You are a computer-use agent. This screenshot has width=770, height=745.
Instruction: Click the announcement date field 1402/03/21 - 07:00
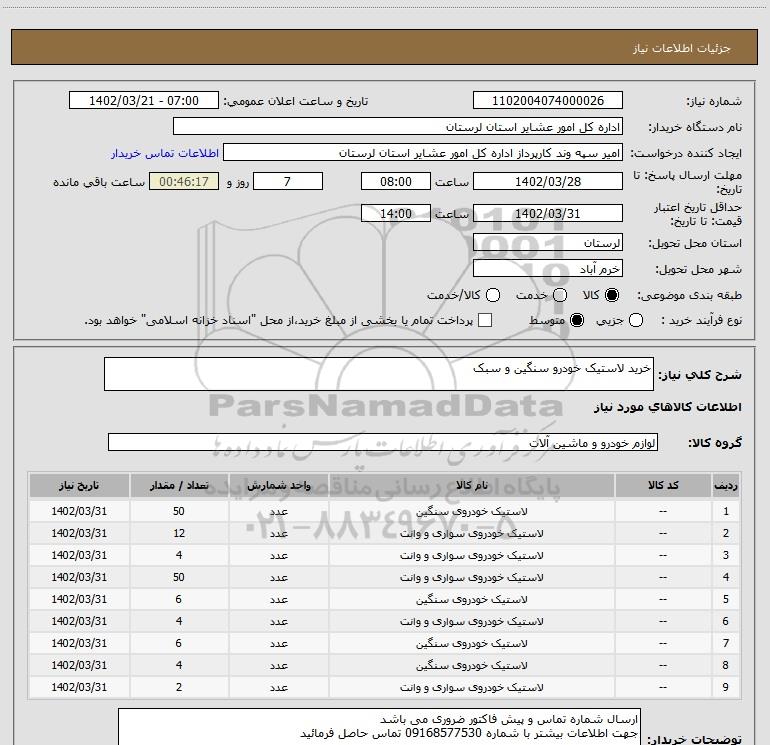[x=144, y=101]
